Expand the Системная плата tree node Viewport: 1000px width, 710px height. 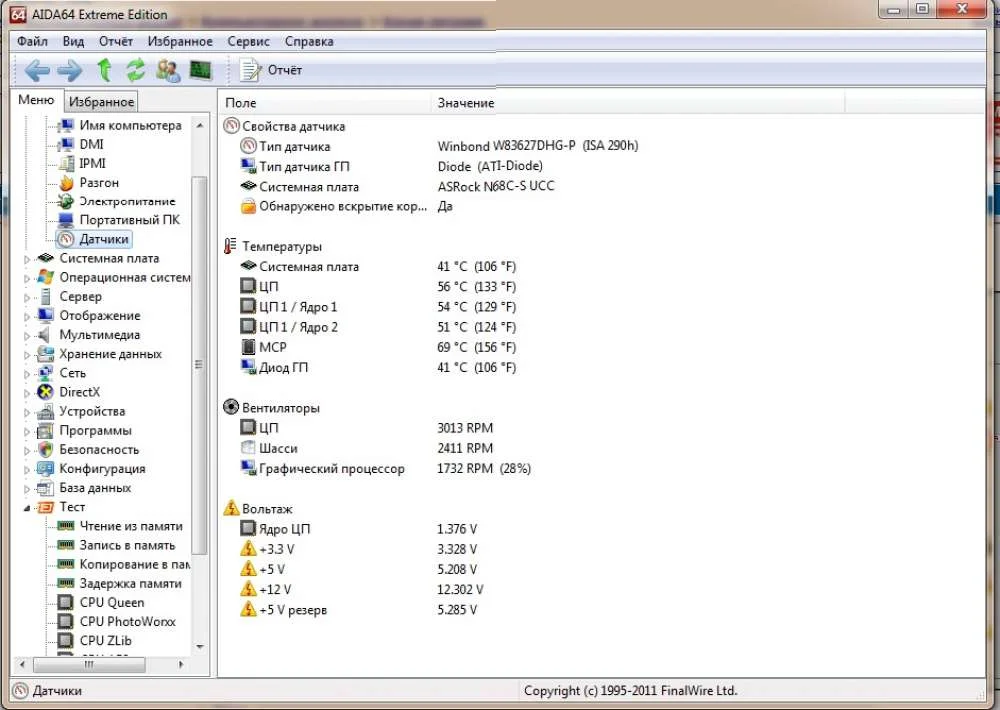click(27, 259)
